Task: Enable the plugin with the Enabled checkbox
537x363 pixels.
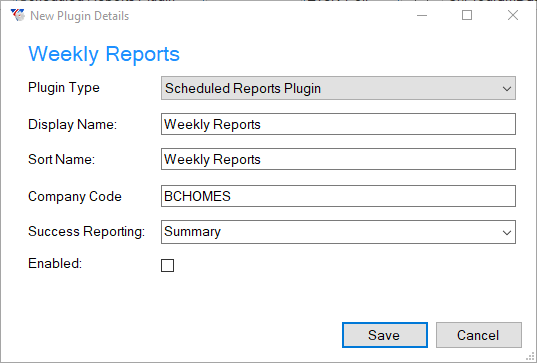Action: pyautogui.click(x=167, y=265)
